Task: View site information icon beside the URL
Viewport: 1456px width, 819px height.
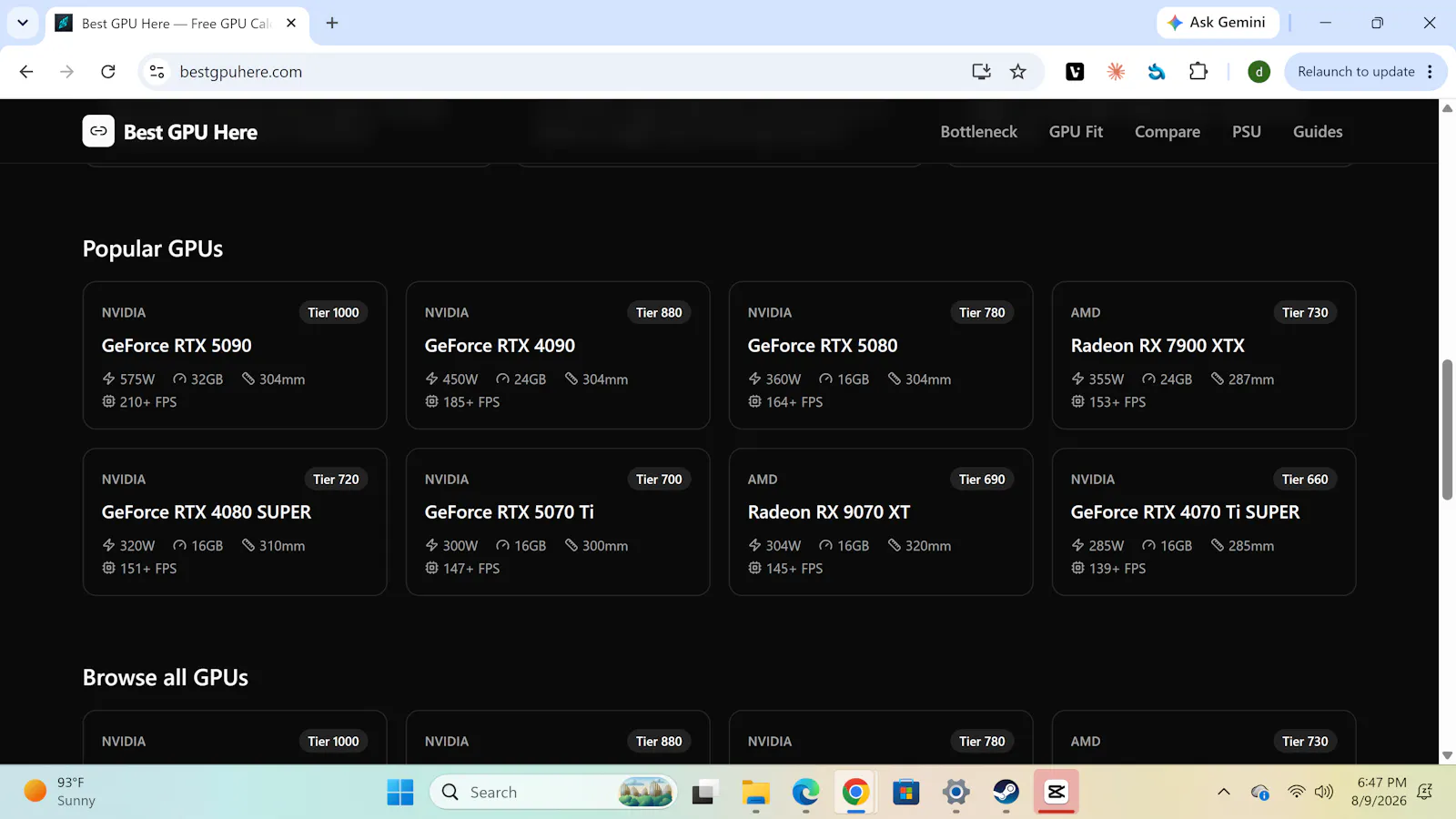Action: pos(157,72)
